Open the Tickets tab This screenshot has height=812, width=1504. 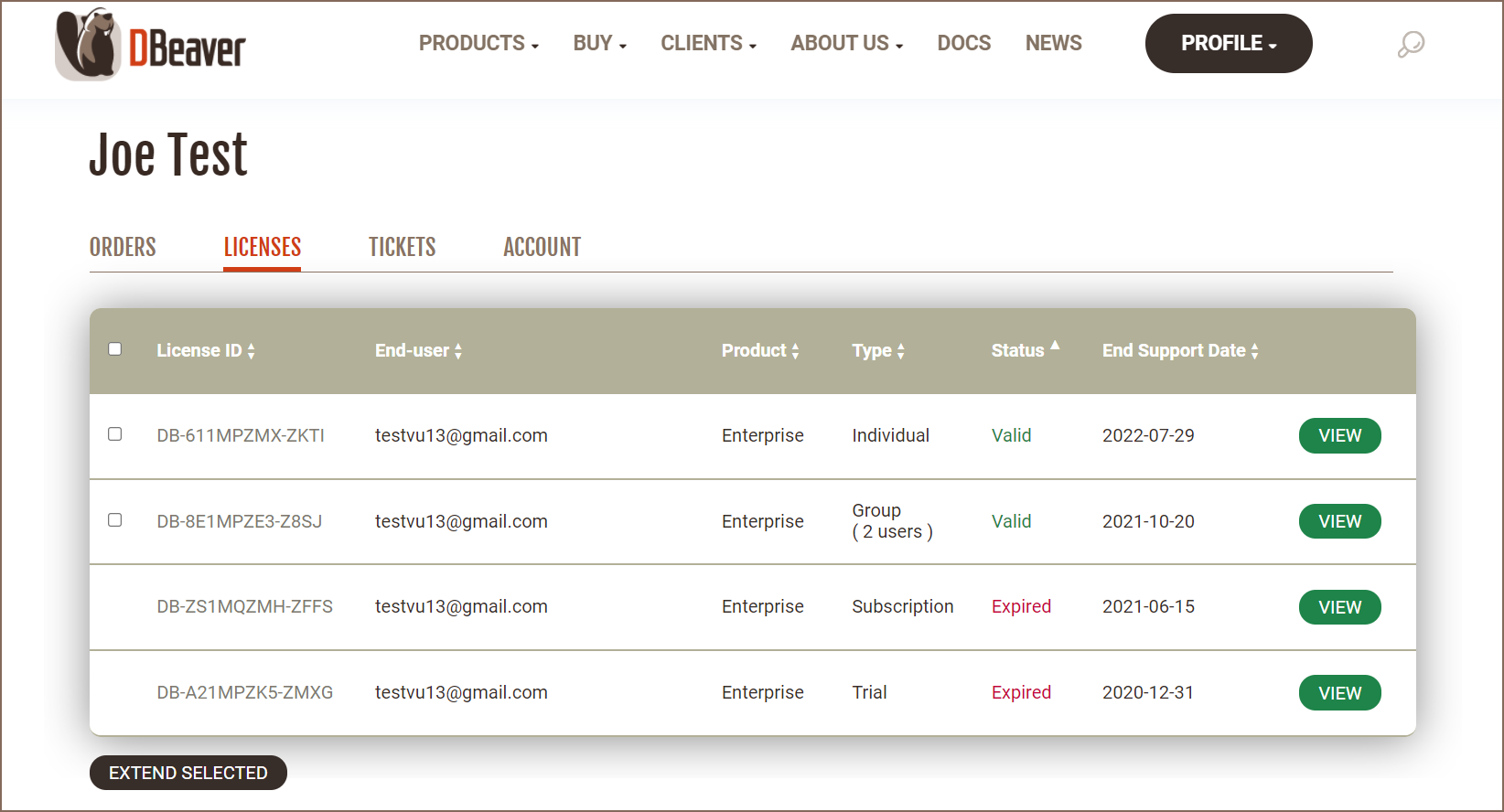[402, 247]
